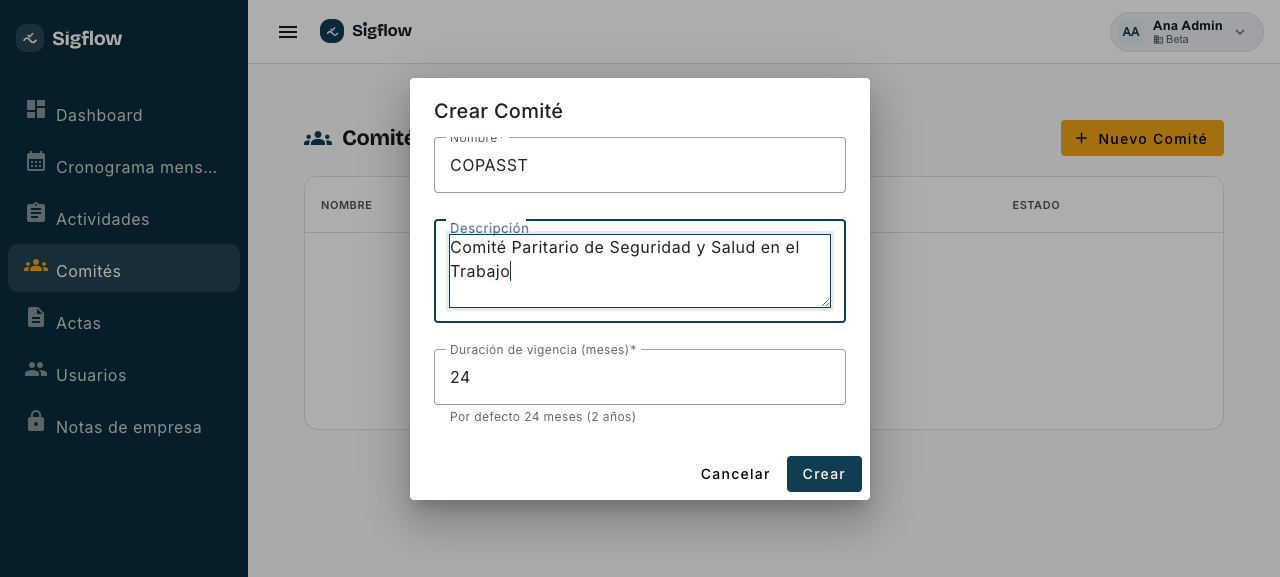Click the Descripción text area

640,271
